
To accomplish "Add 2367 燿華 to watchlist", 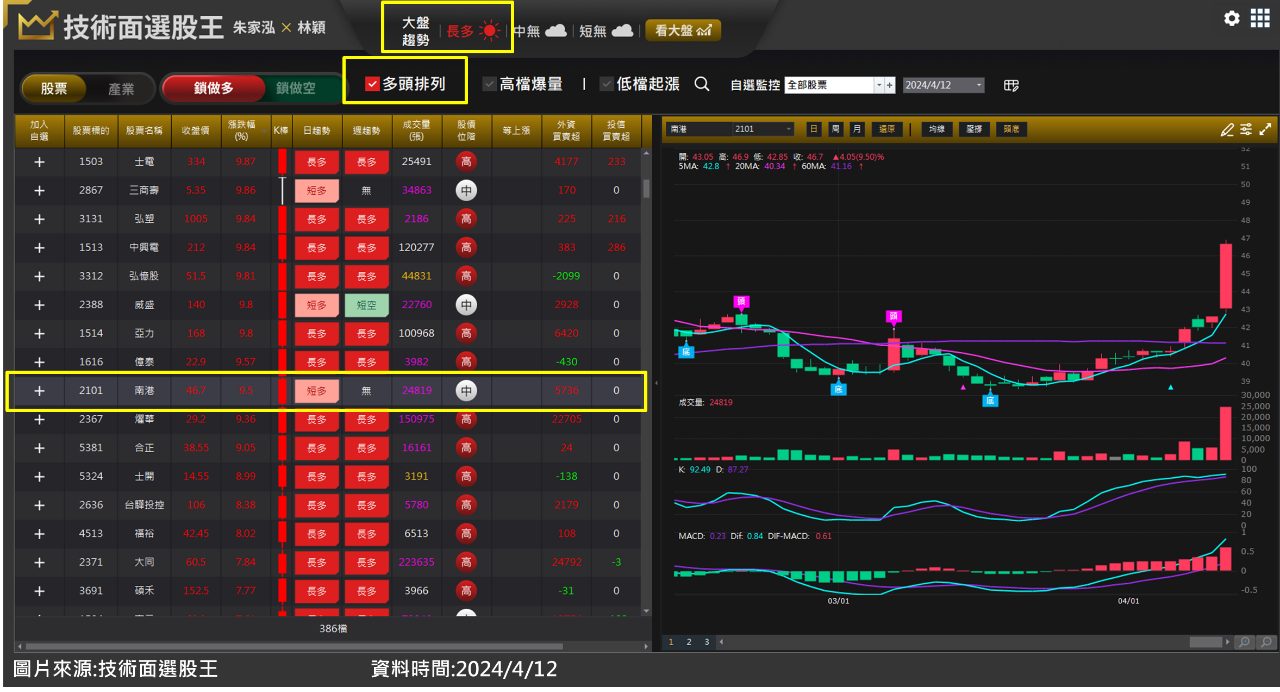I will [x=40, y=419].
